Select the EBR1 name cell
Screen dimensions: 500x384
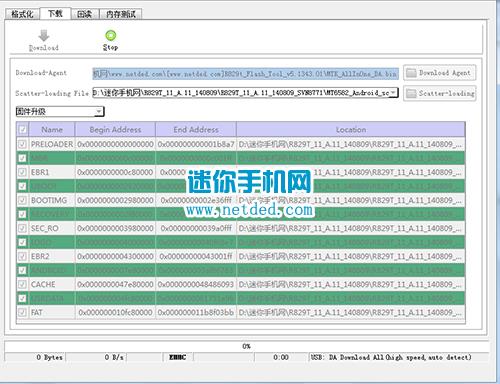tap(52, 172)
